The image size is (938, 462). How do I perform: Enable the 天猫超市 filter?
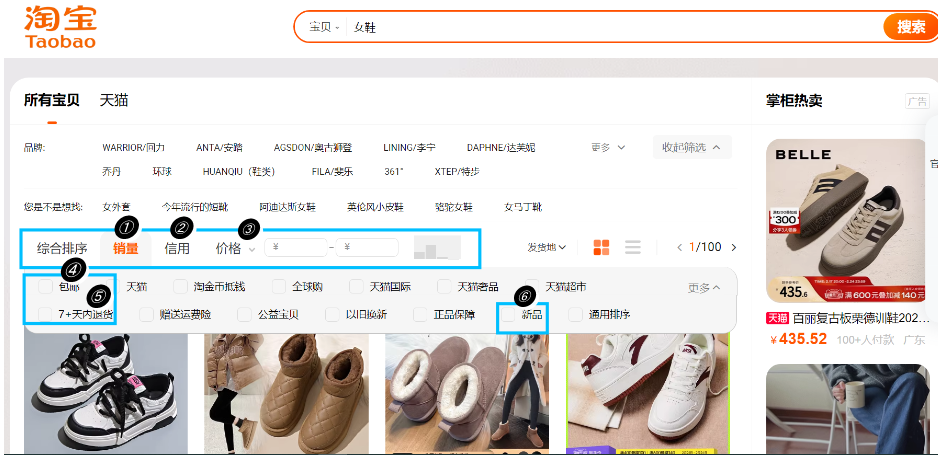(x=532, y=287)
